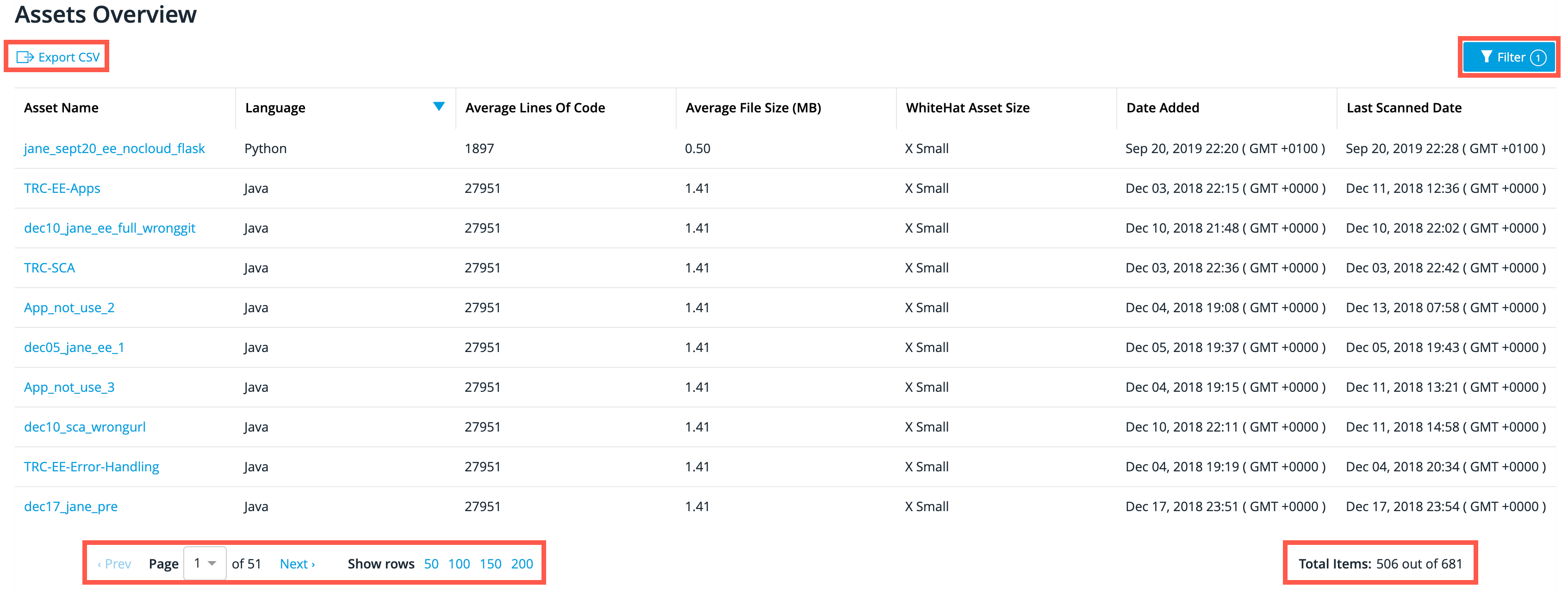Image resolution: width=1568 pixels, height=593 pixels.
Task: Click last scanned Dec 11, 2018 13:21
Action: 1446,388
